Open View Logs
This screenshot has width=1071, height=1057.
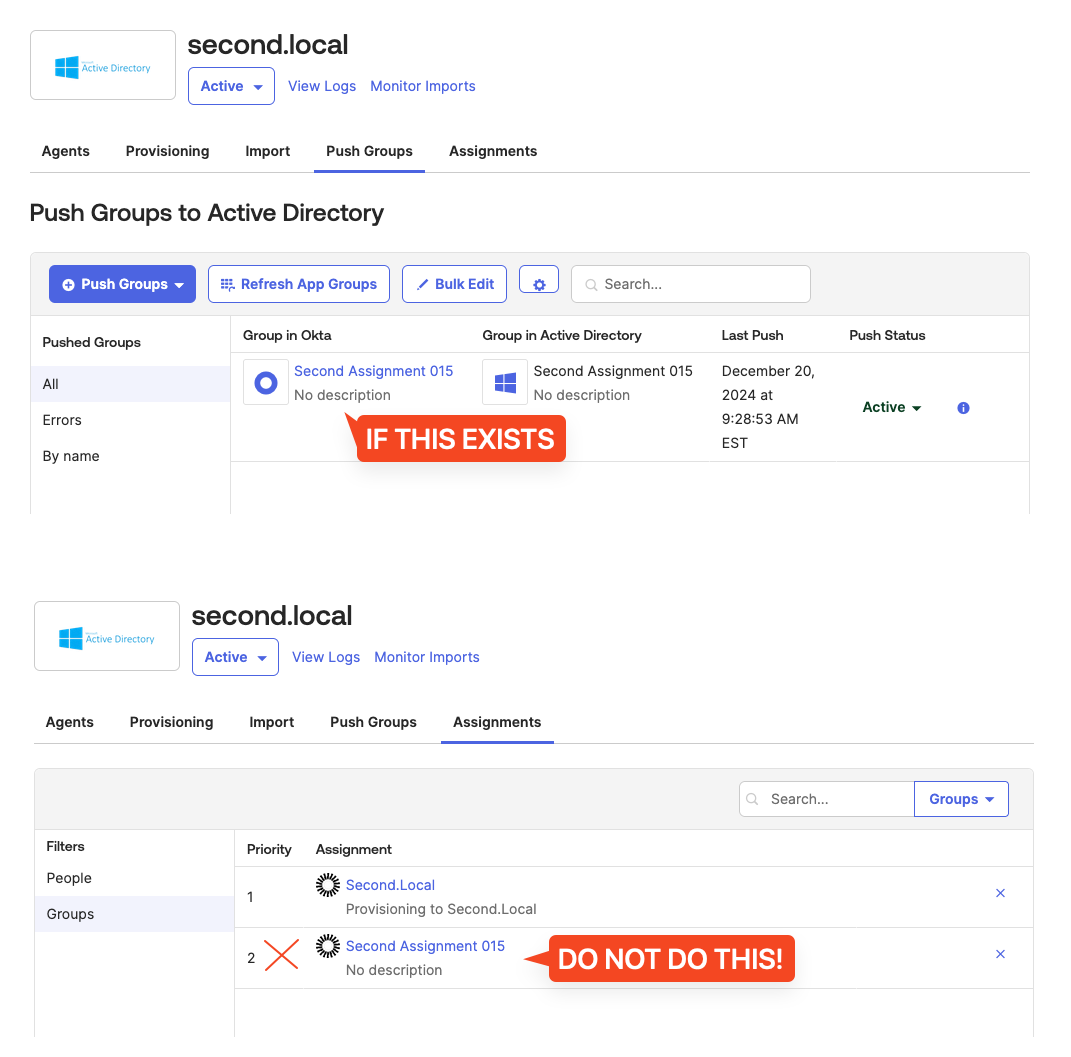click(322, 86)
